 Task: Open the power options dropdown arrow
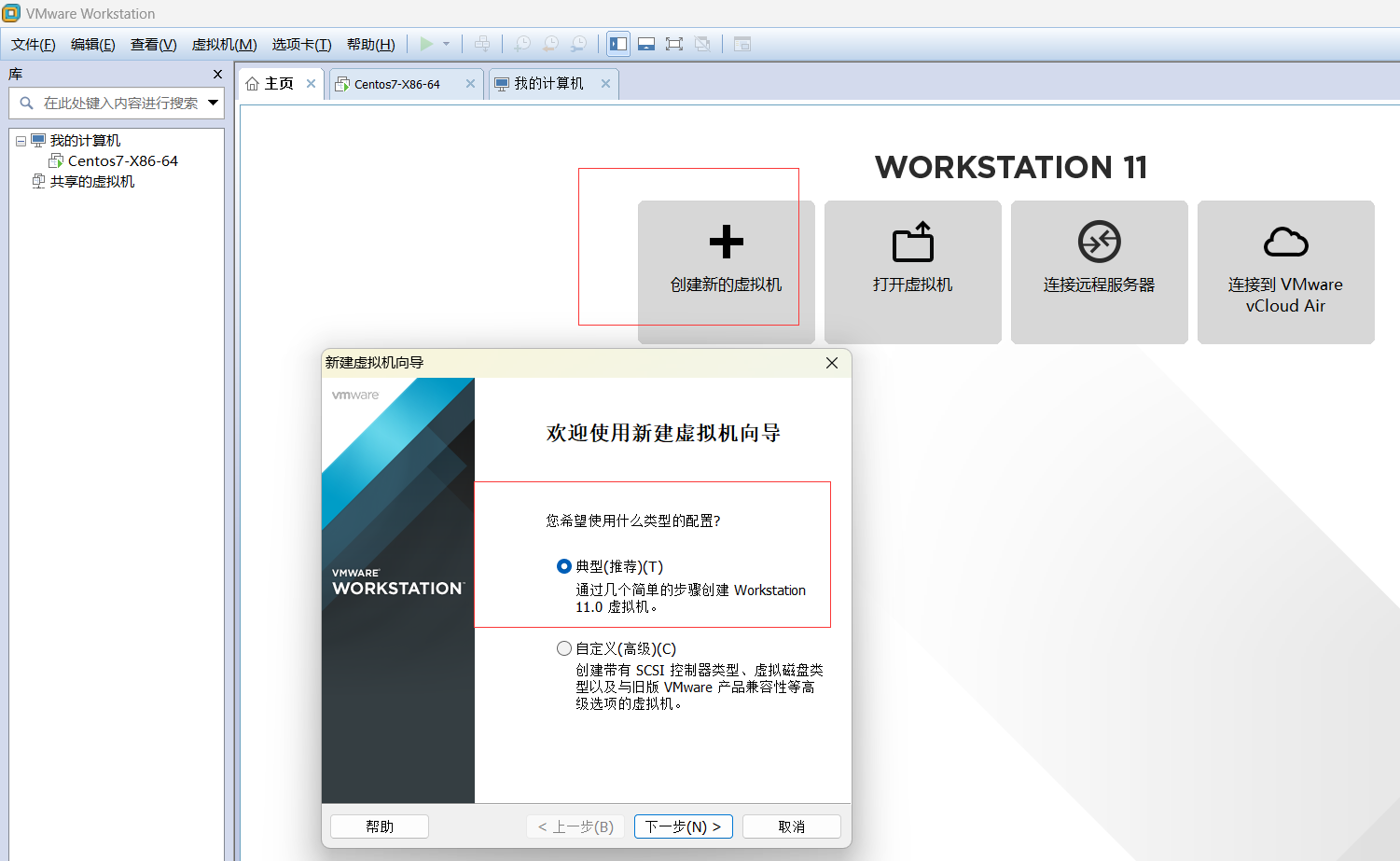coord(446,44)
